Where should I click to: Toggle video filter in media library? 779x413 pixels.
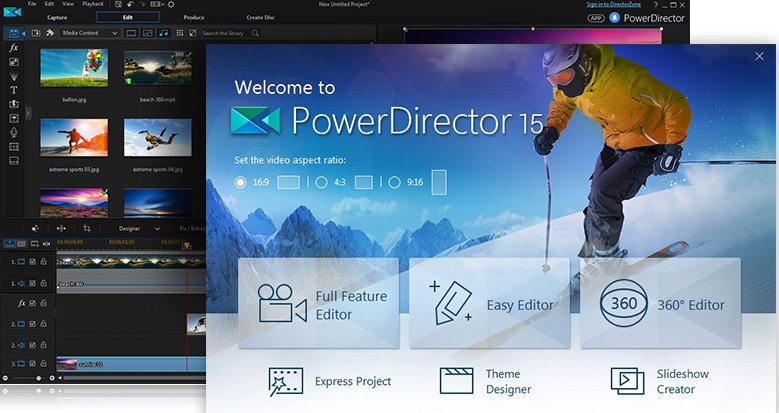click(131, 33)
